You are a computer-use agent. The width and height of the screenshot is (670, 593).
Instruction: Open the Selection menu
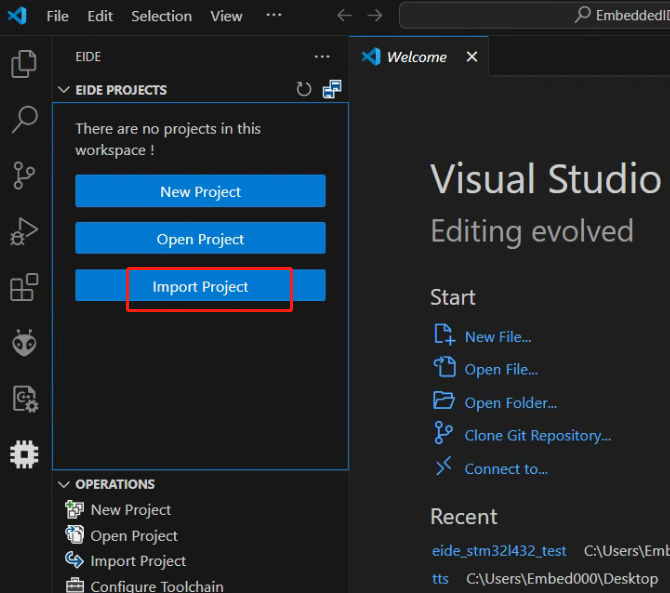(162, 16)
